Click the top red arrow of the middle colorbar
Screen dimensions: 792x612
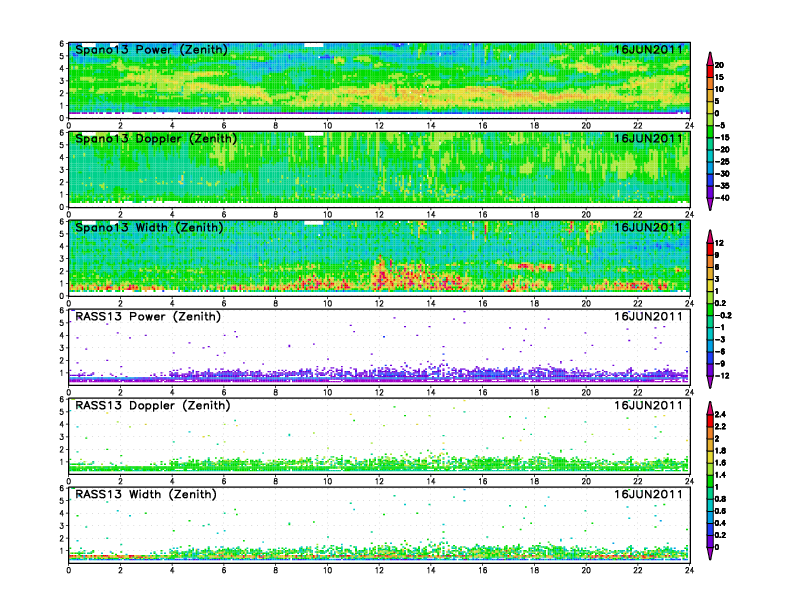[x=709, y=235]
